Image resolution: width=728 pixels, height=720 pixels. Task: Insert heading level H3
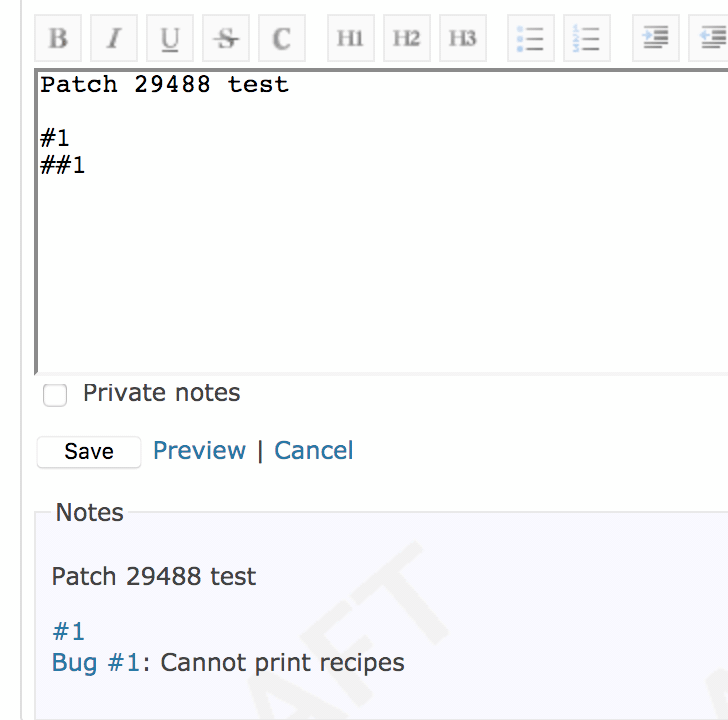click(463, 38)
